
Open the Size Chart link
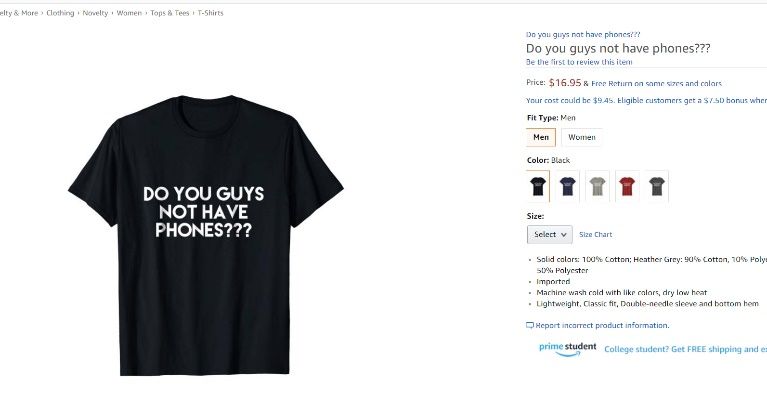[595, 234]
